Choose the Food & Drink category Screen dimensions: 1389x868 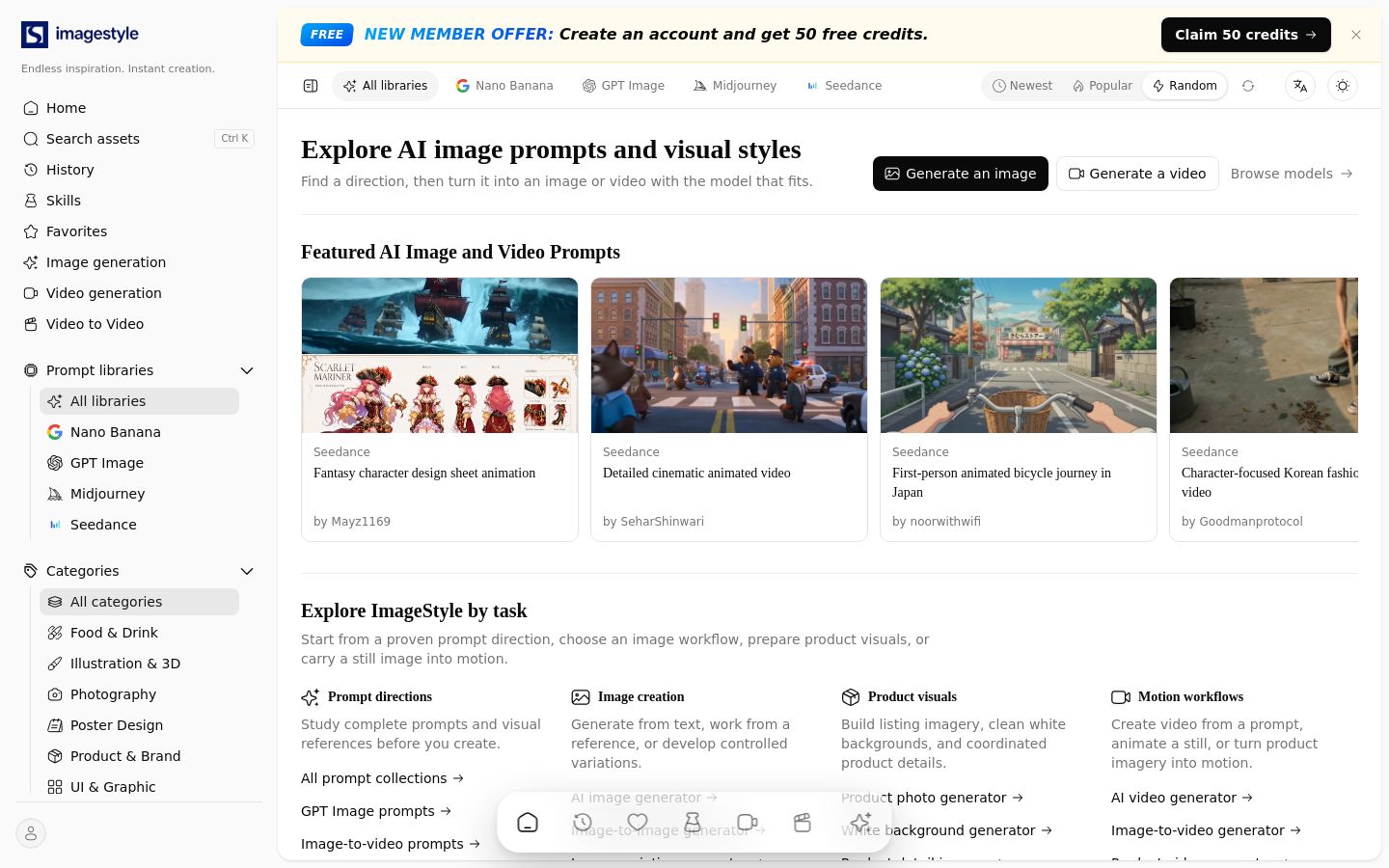coord(139,633)
